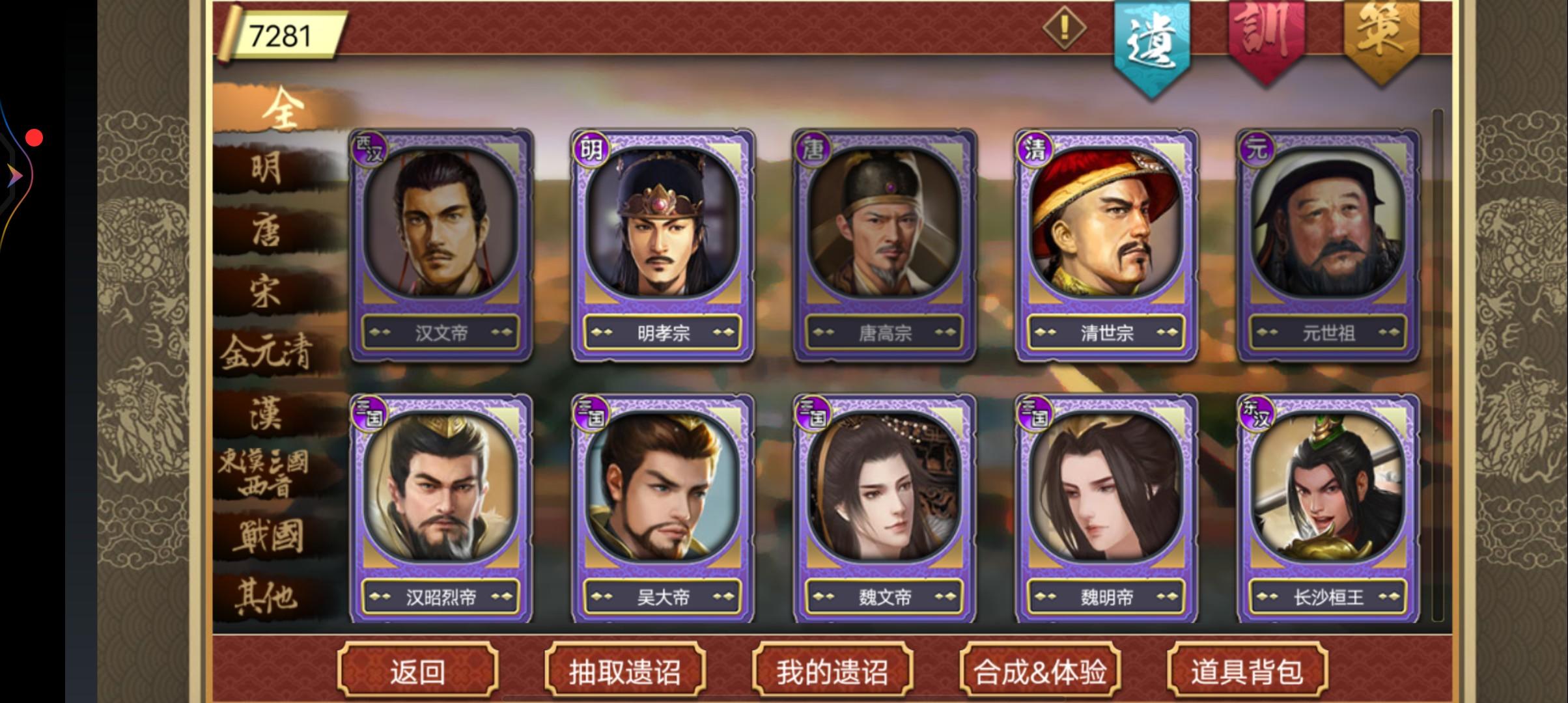Open the 明孝宗 emperor card
The image size is (1568, 703).
pos(663,245)
